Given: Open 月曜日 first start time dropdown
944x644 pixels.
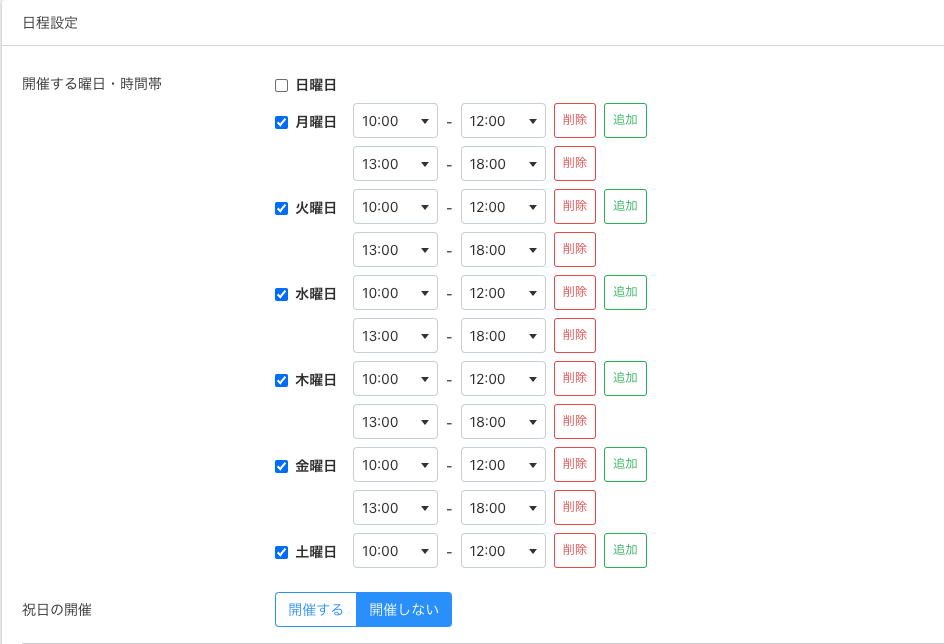Looking at the screenshot, I should (x=395, y=121).
